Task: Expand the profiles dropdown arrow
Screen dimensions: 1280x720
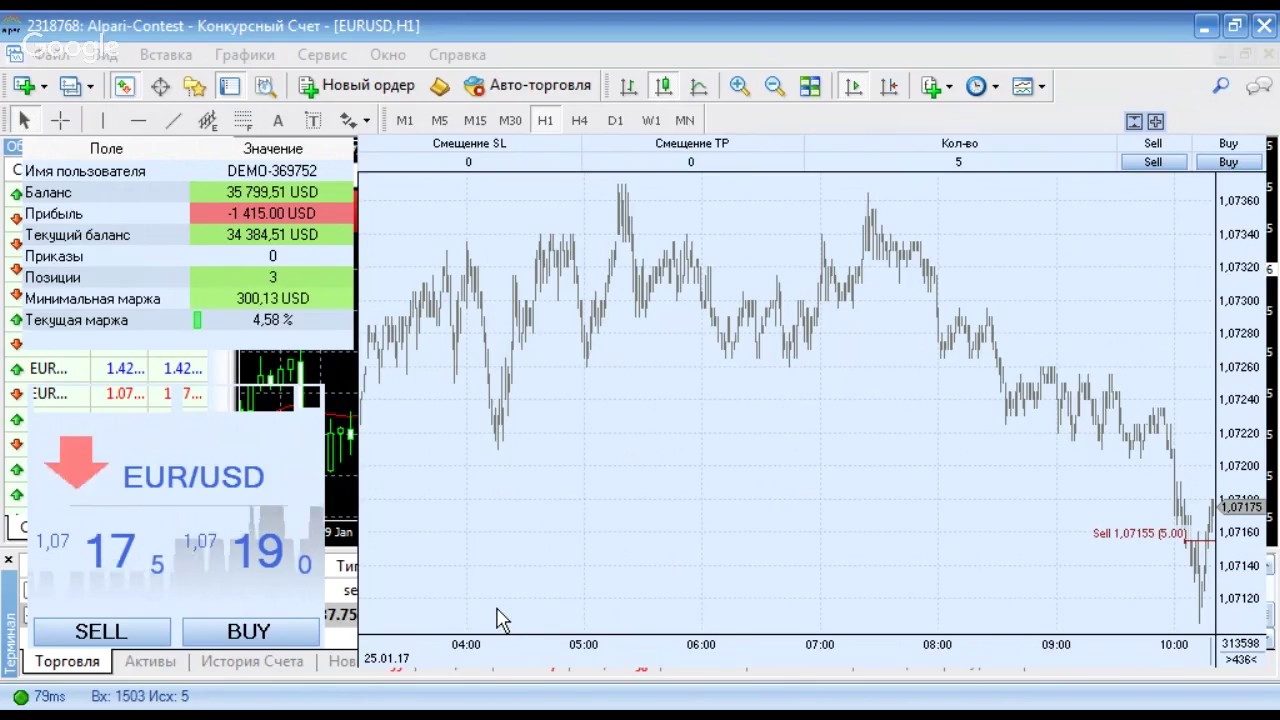Action: coord(90,86)
